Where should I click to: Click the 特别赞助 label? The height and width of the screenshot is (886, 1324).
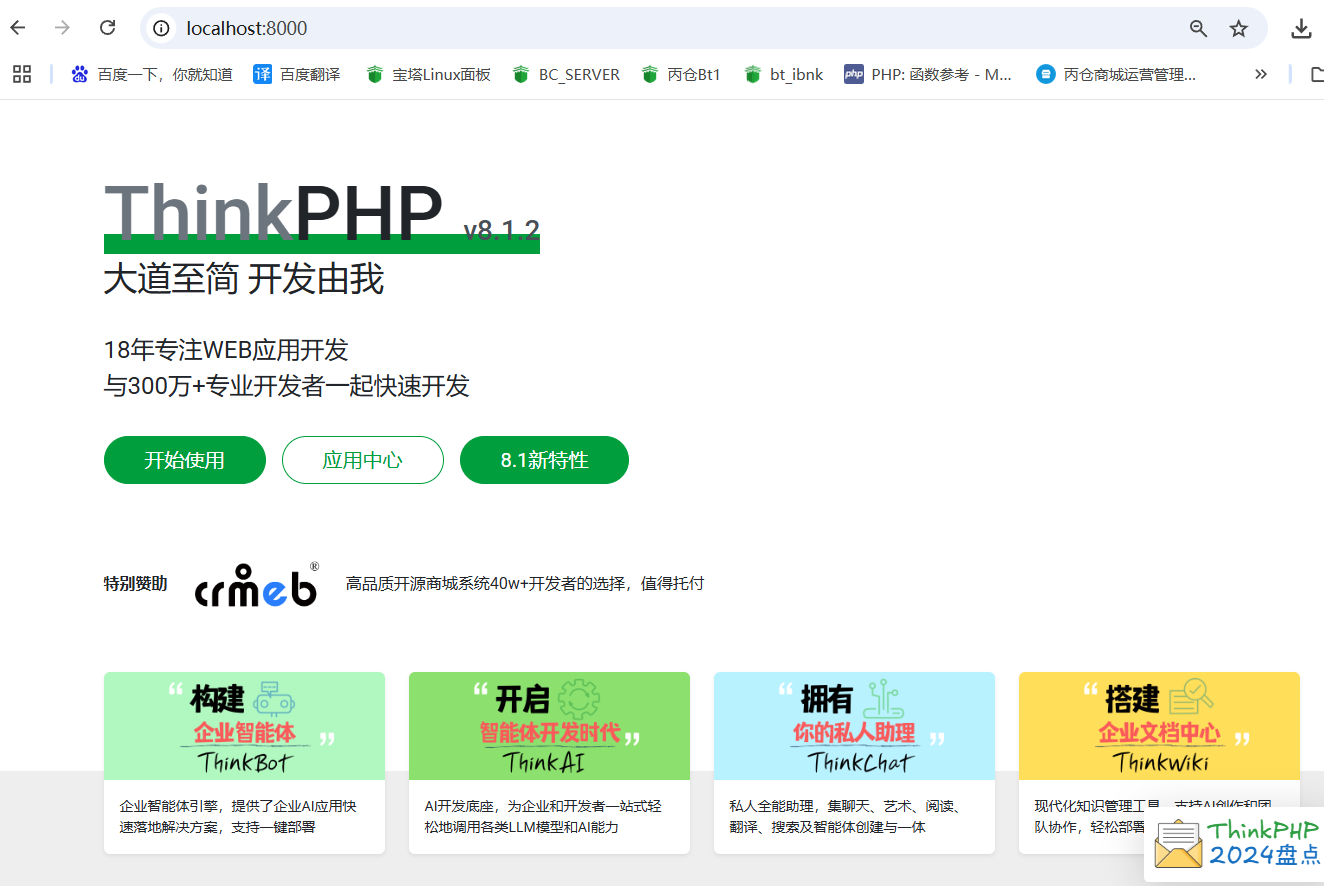(x=135, y=583)
